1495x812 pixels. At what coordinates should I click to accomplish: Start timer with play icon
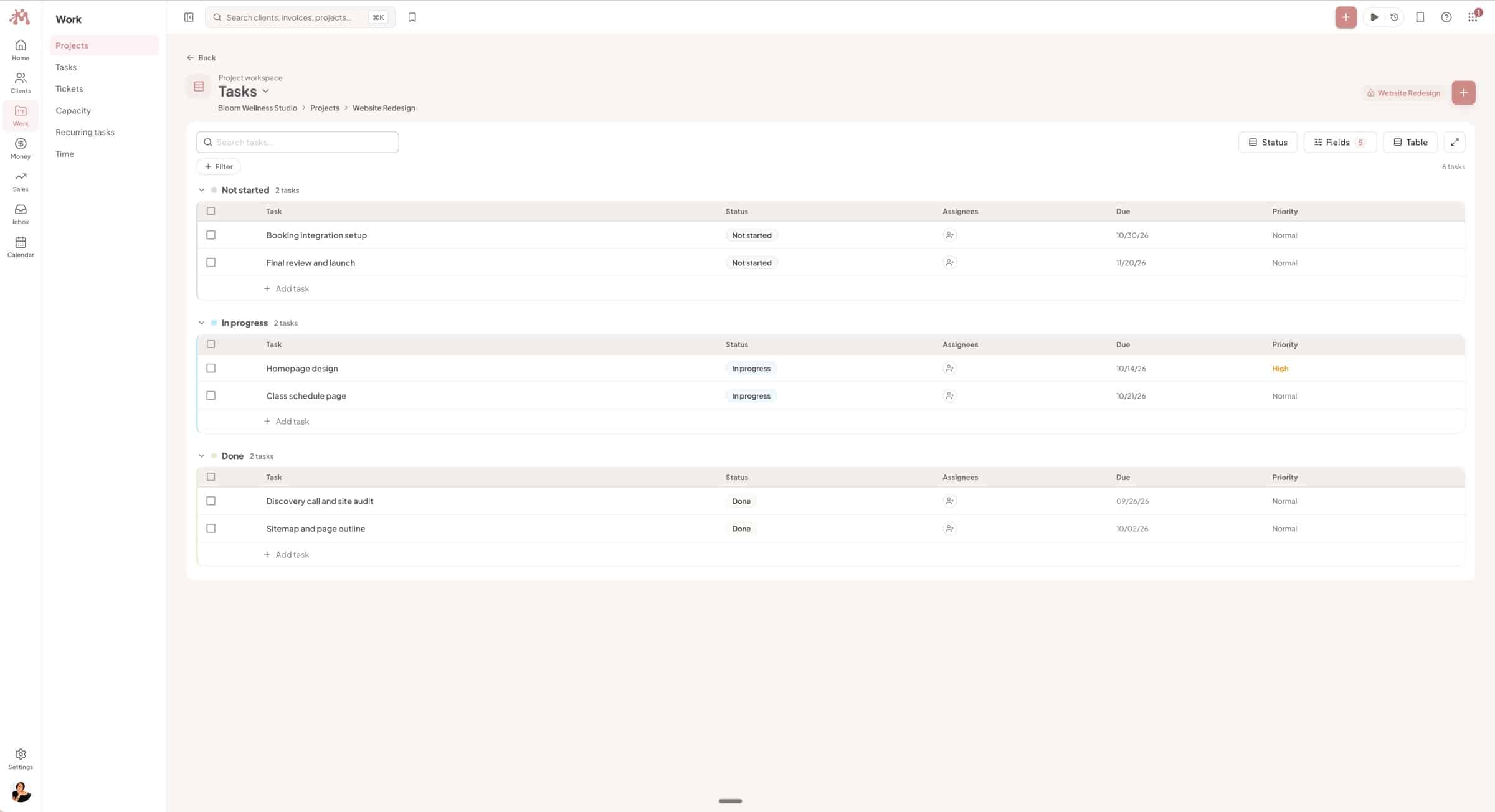[x=1374, y=17]
